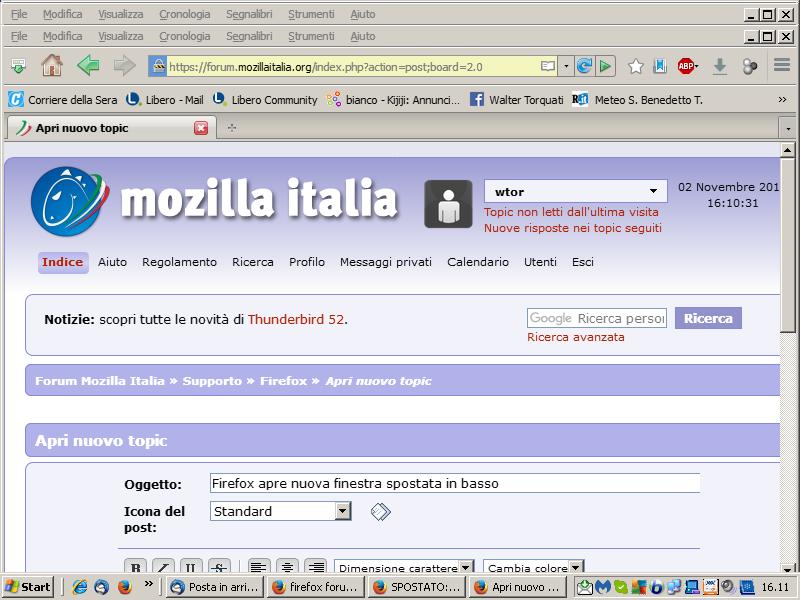Open Segnalibri menu in front window

[x=249, y=36]
